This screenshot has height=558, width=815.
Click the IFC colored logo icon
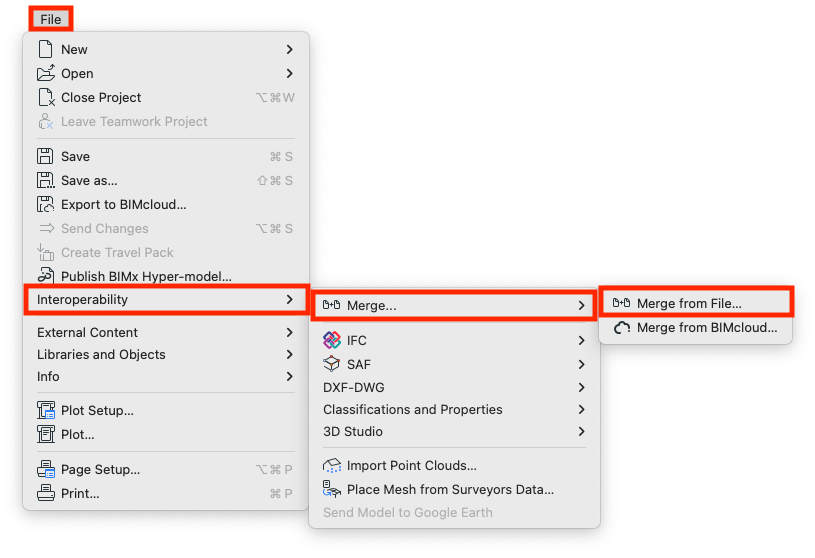click(x=332, y=340)
